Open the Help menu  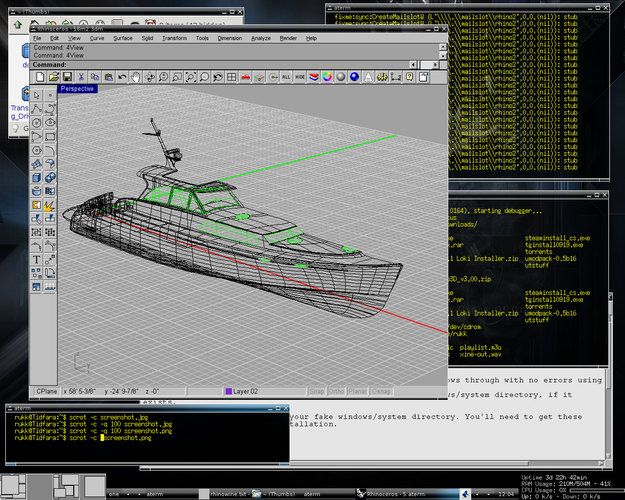311,38
